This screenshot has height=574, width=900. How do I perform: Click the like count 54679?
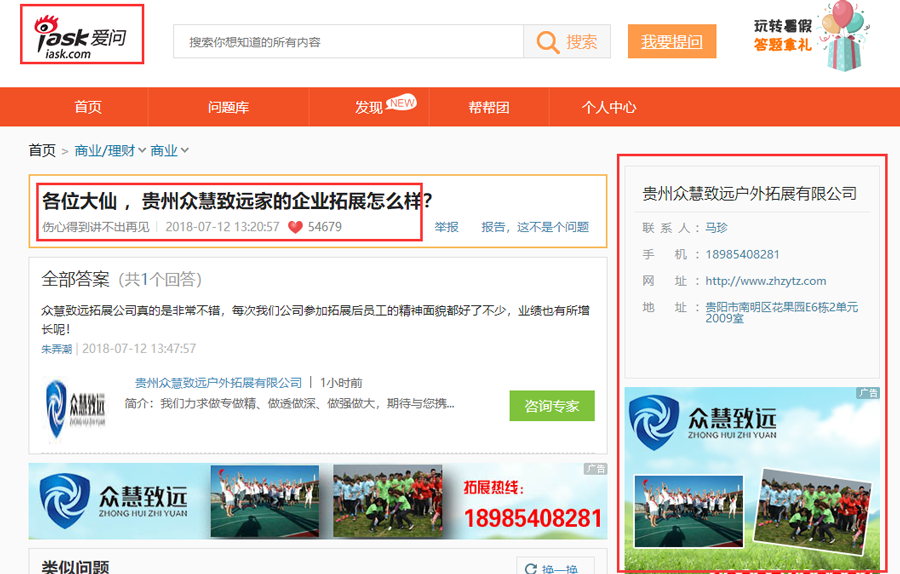(325, 227)
